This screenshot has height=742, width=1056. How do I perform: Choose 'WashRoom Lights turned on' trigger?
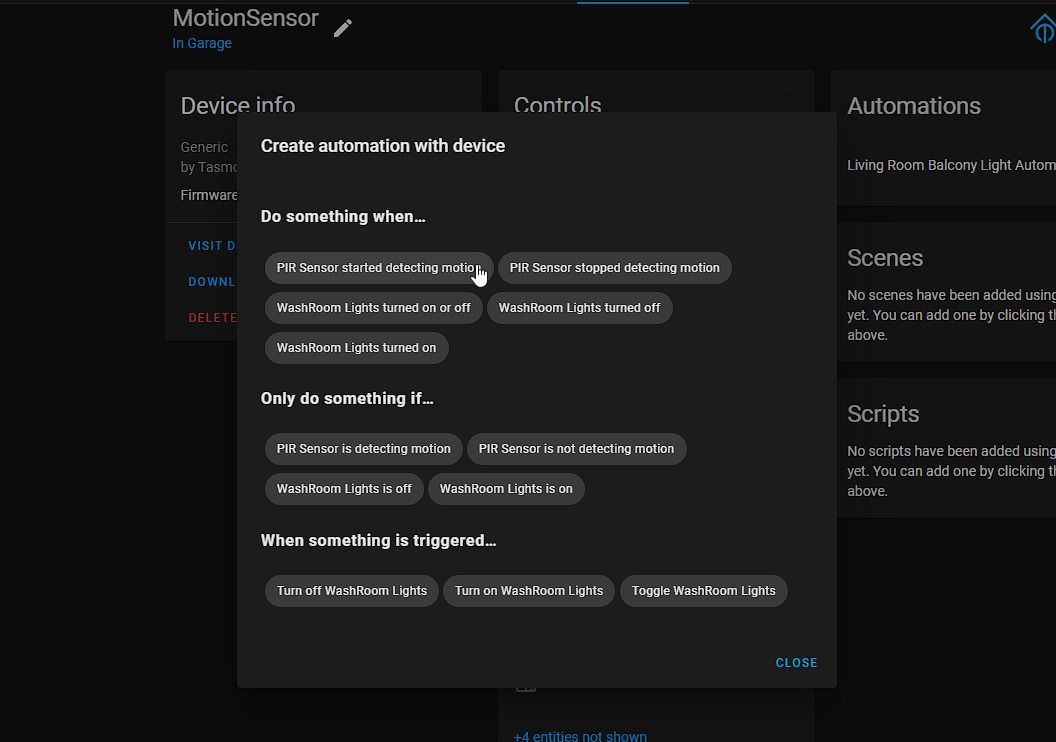tap(356, 348)
